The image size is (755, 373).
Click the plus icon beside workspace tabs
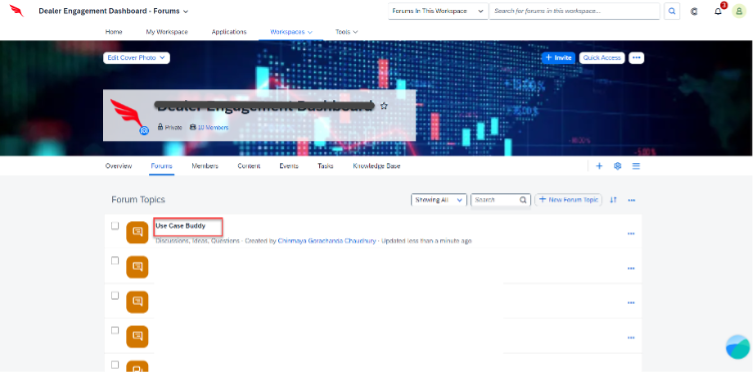pyautogui.click(x=599, y=166)
